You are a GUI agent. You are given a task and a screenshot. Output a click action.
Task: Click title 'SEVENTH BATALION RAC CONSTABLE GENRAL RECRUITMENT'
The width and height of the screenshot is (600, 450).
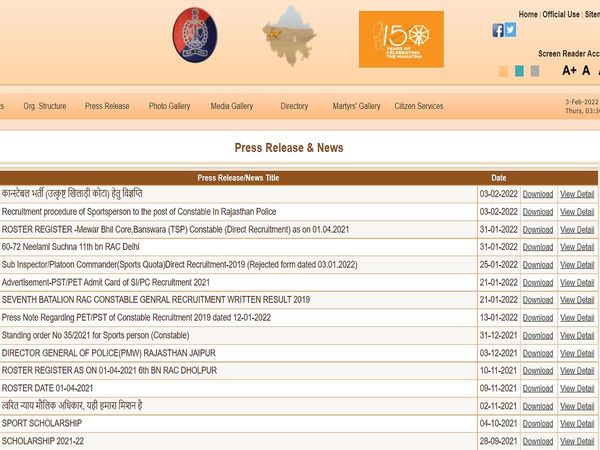[156, 300]
